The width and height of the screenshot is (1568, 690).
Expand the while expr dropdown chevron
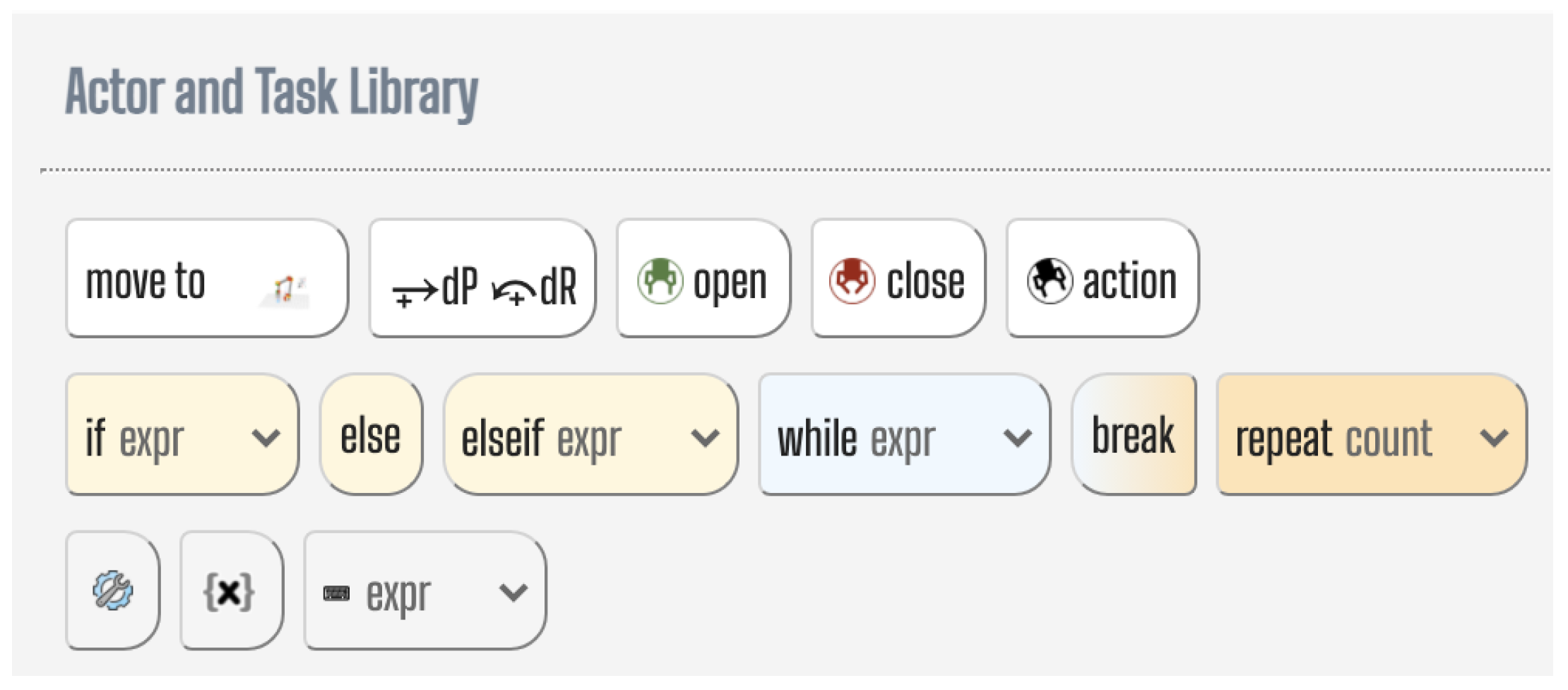click(x=1017, y=438)
